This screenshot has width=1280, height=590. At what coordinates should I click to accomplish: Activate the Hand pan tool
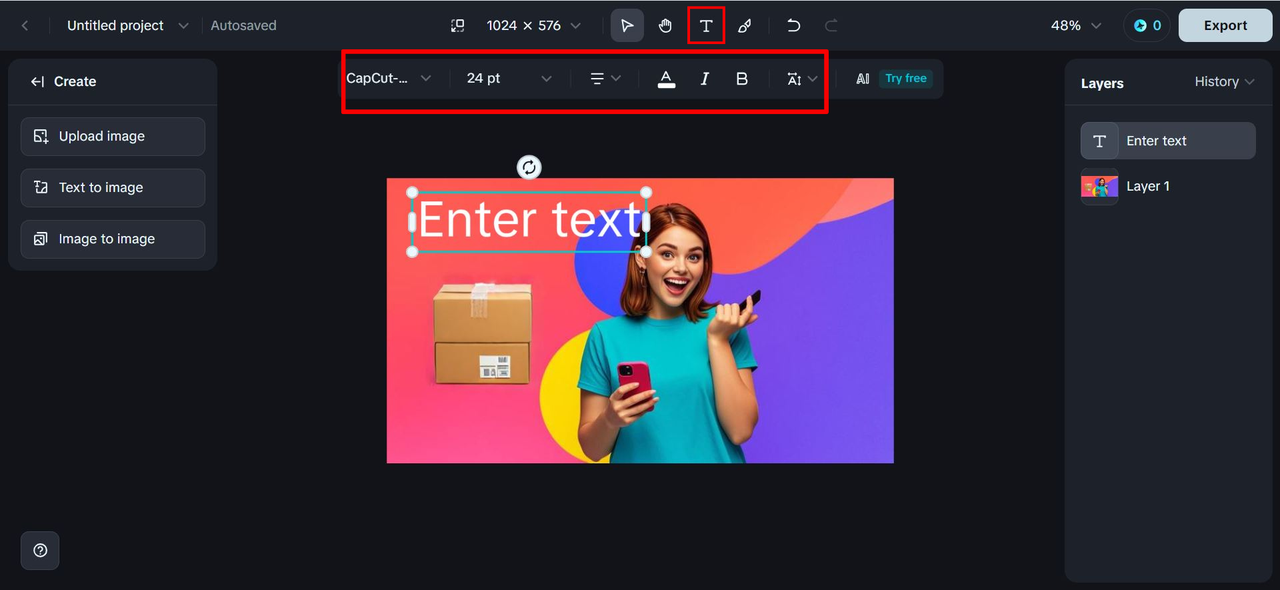click(666, 26)
